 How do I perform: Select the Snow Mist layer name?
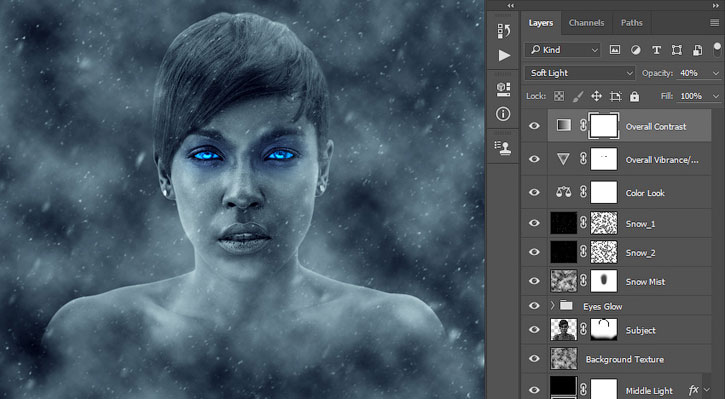click(x=645, y=282)
